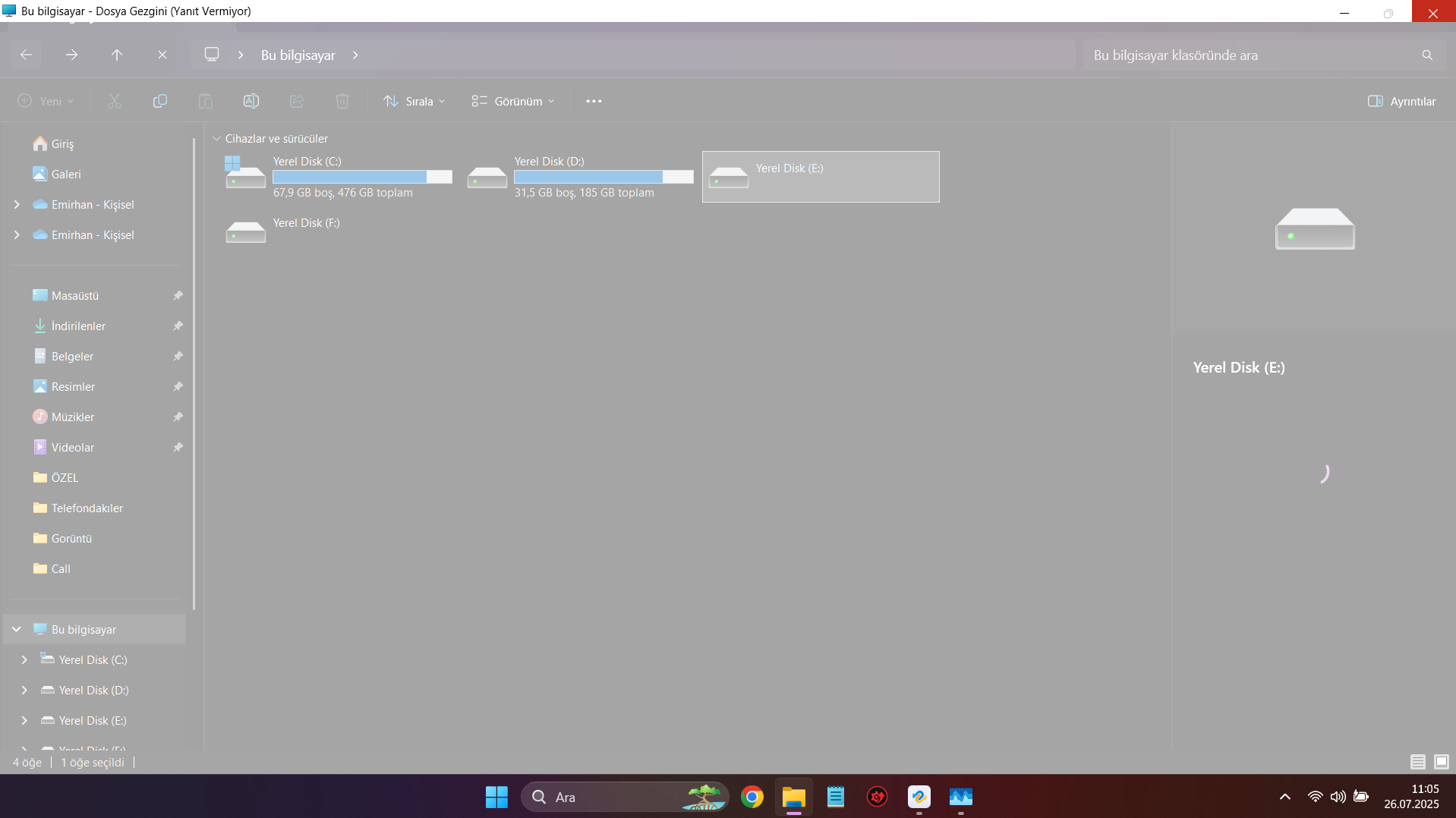
Task: Open Galeri in sidebar
Action: [94, 175]
